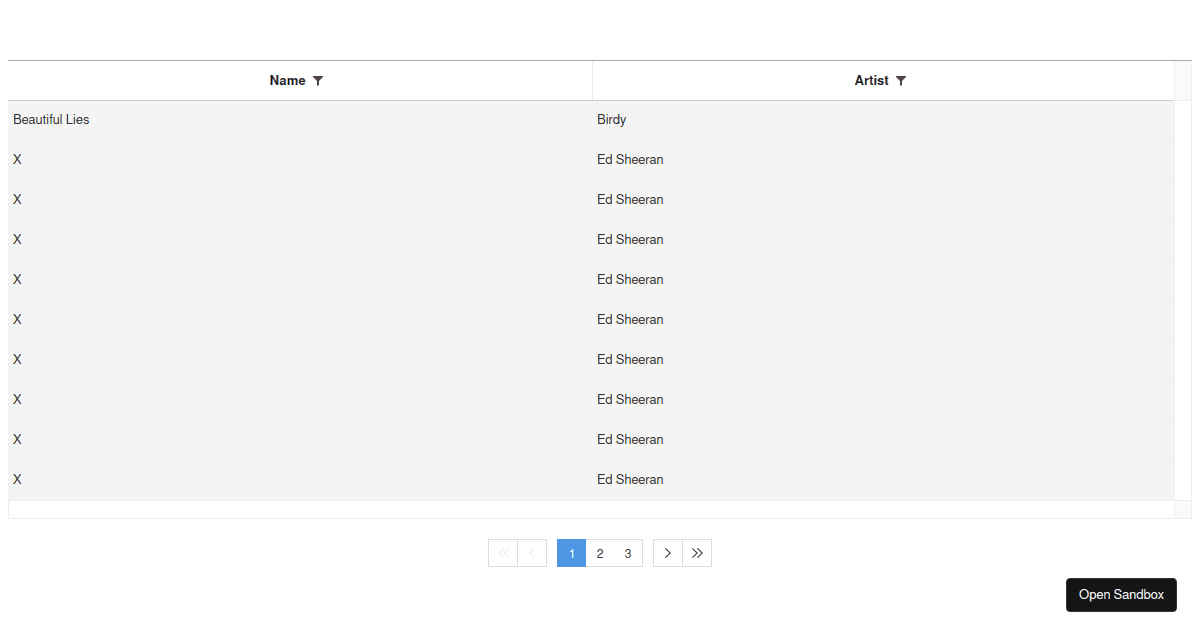
Task: Select the first Ed Sheeran row
Action: click(x=300, y=159)
